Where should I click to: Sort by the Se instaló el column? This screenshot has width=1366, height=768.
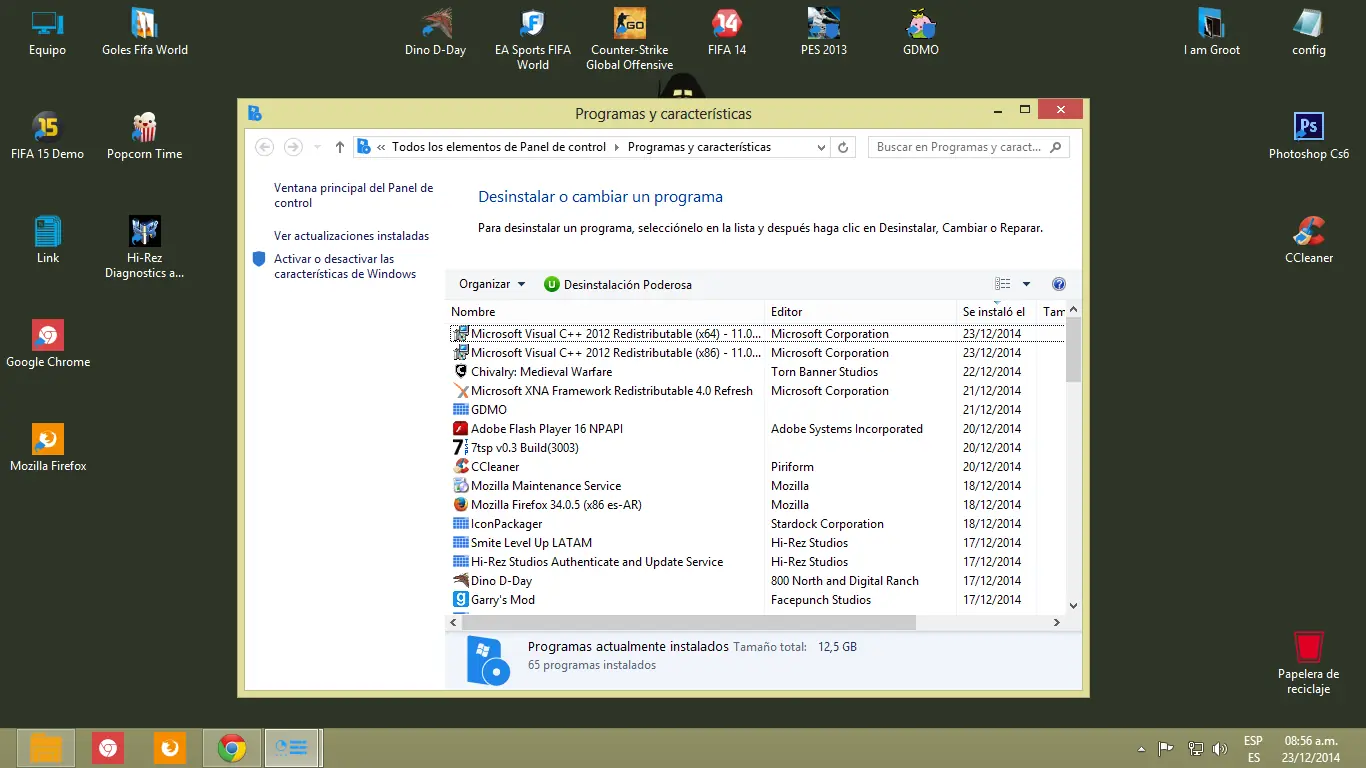[998, 312]
